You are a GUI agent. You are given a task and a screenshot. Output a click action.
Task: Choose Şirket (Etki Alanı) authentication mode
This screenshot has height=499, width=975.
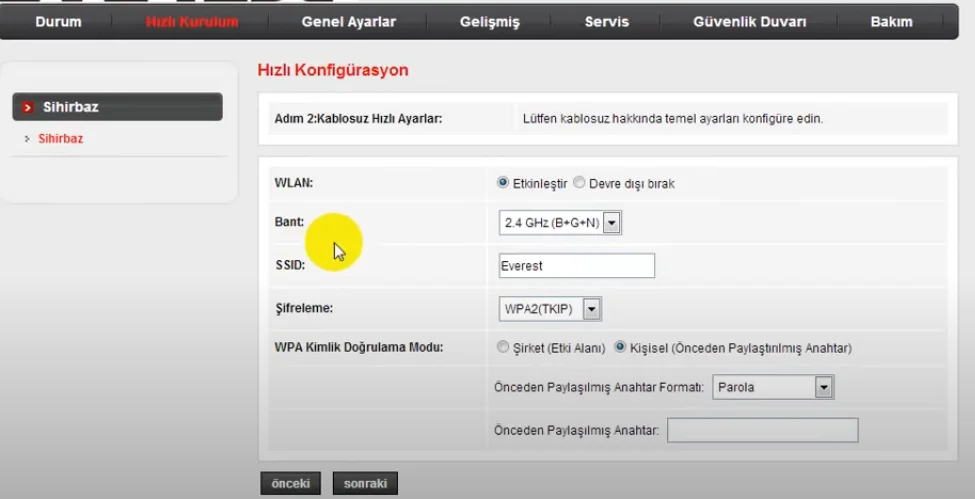coord(503,348)
